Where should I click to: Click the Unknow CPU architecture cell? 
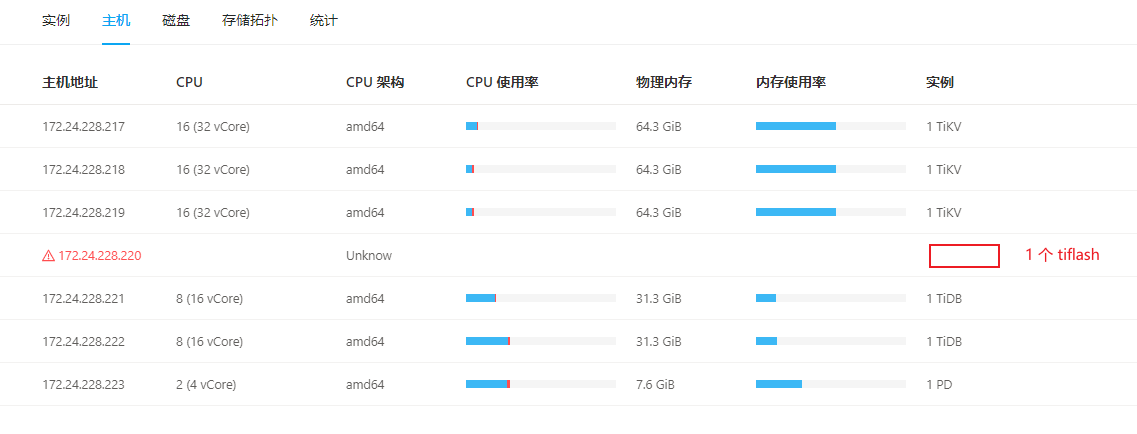pyautogui.click(x=369, y=256)
